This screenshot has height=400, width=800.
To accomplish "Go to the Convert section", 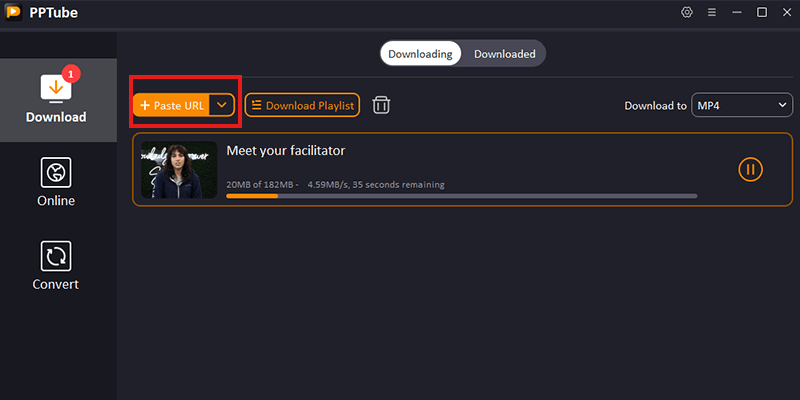I will point(56,265).
